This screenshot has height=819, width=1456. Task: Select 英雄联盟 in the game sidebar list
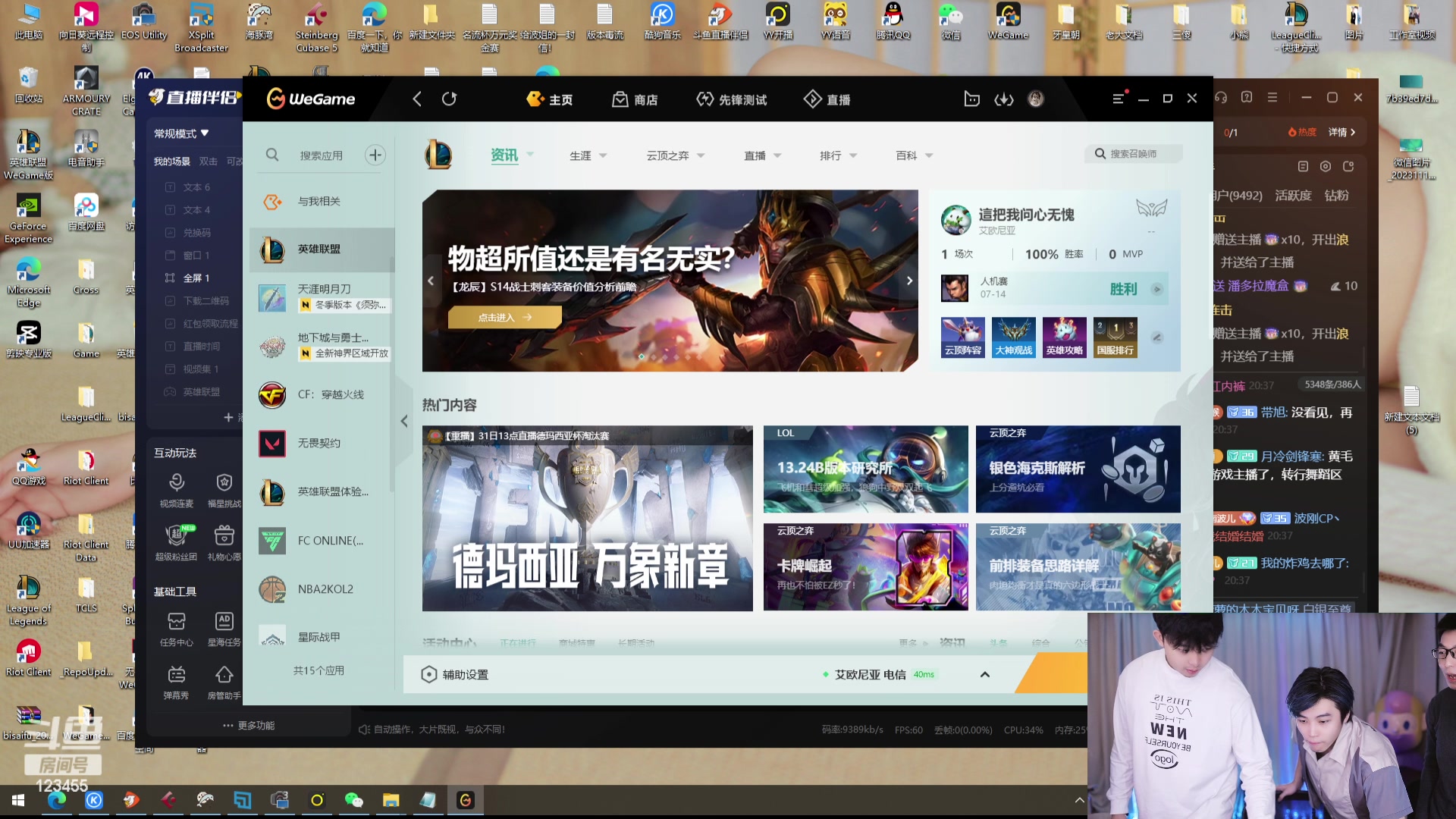(x=322, y=249)
